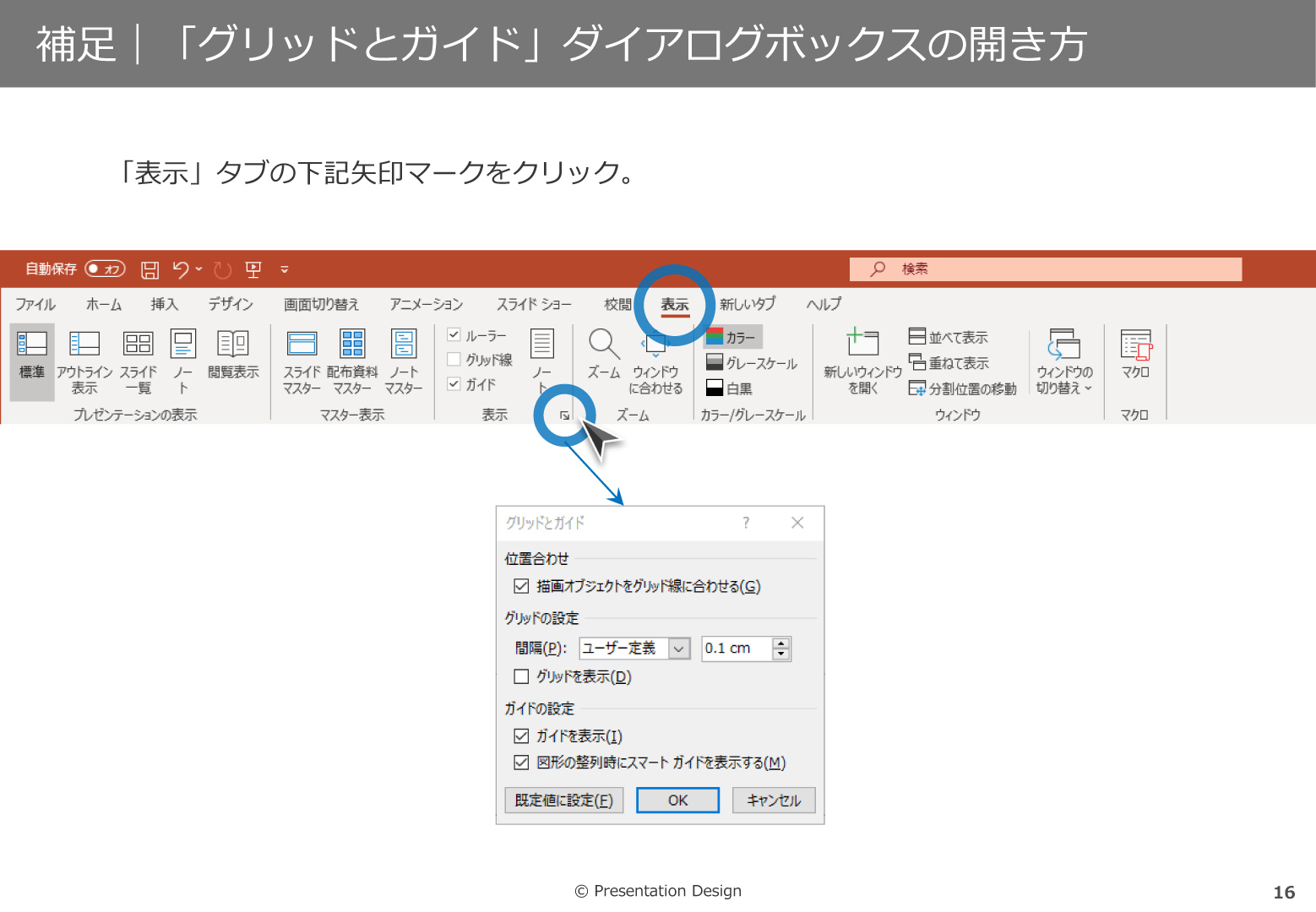1316x912 pixels.
Task: Click 分割位置の移動 move split
Action: [x=962, y=388]
